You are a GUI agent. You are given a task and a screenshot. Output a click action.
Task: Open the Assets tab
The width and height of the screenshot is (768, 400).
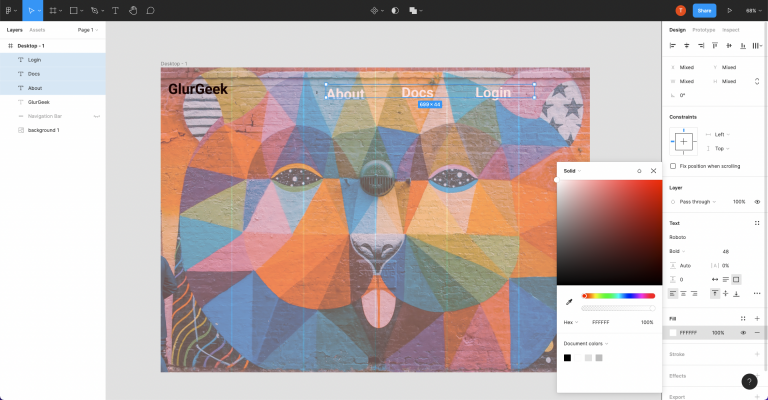[x=37, y=30]
